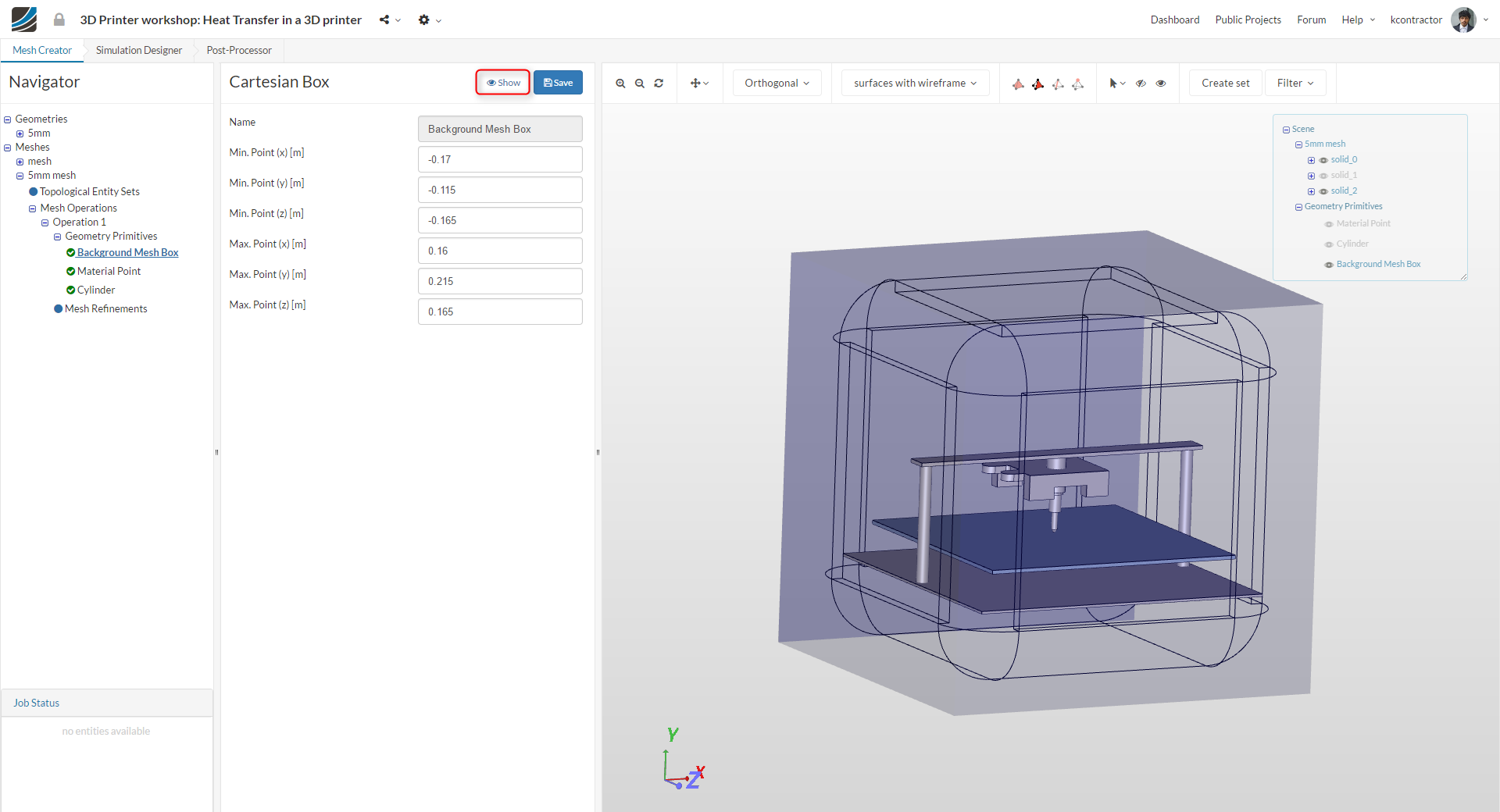Image resolution: width=1500 pixels, height=812 pixels.
Task: Expand the 5mm geometry node in Navigator
Action: (x=20, y=134)
